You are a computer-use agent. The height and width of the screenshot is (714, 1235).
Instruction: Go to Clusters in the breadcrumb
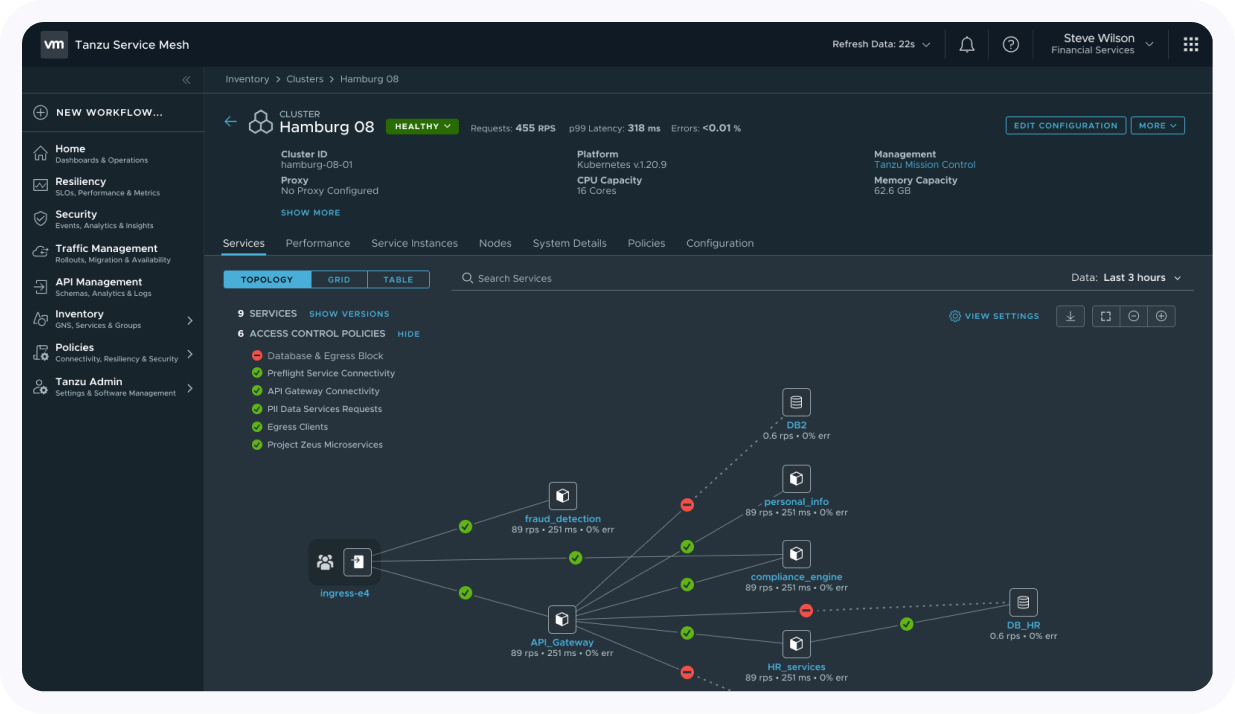(305, 80)
